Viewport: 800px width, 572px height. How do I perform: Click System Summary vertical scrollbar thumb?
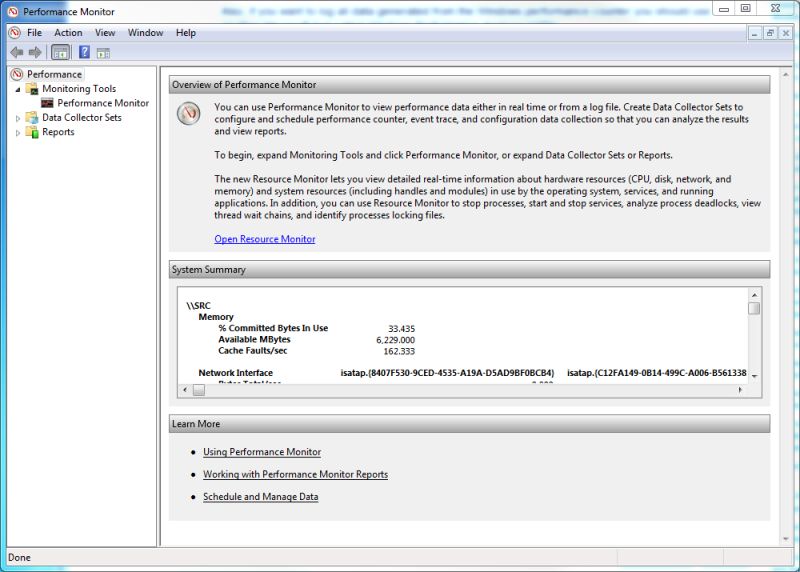(754, 308)
